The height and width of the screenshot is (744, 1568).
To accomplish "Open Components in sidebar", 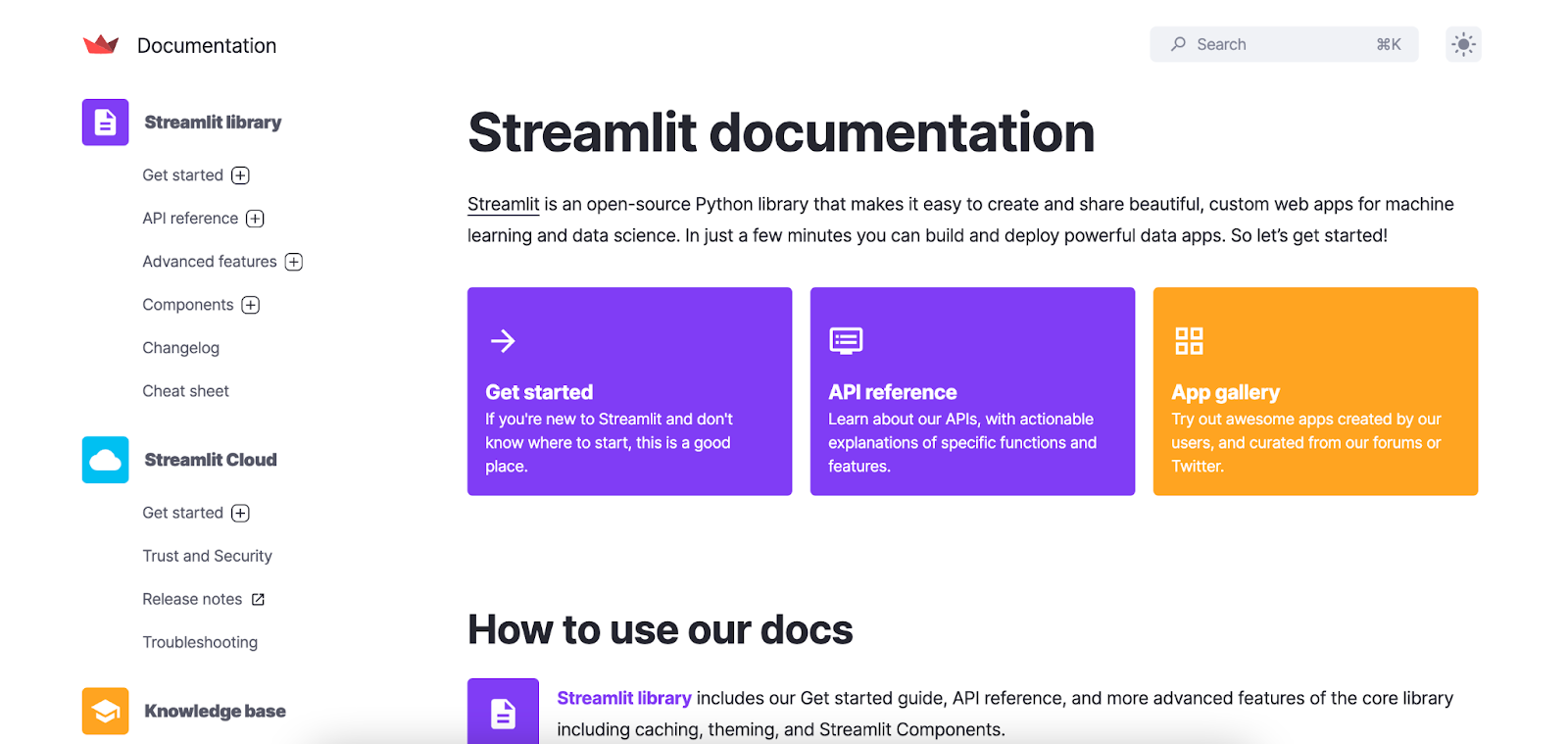I will (188, 305).
